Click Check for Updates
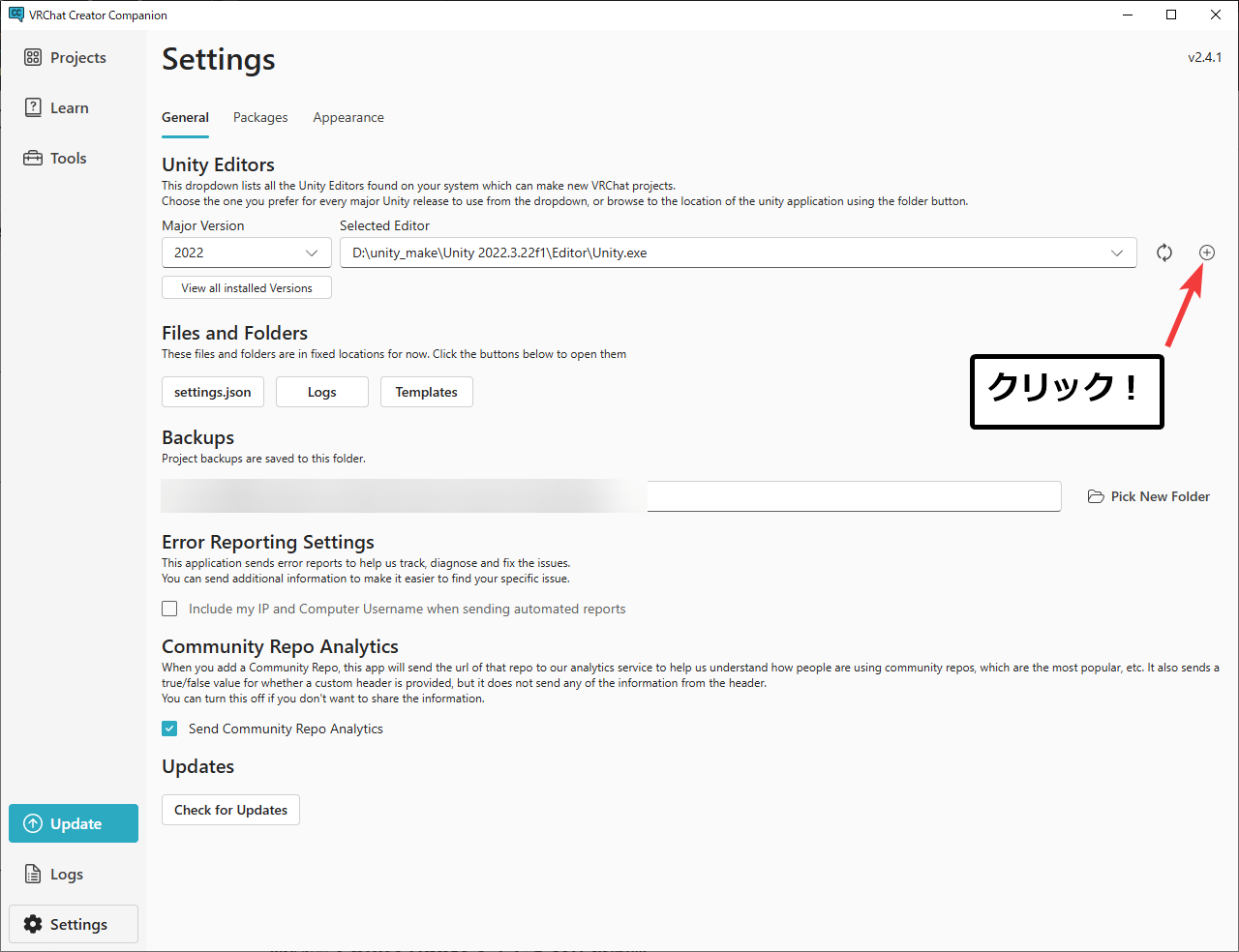 coord(230,810)
